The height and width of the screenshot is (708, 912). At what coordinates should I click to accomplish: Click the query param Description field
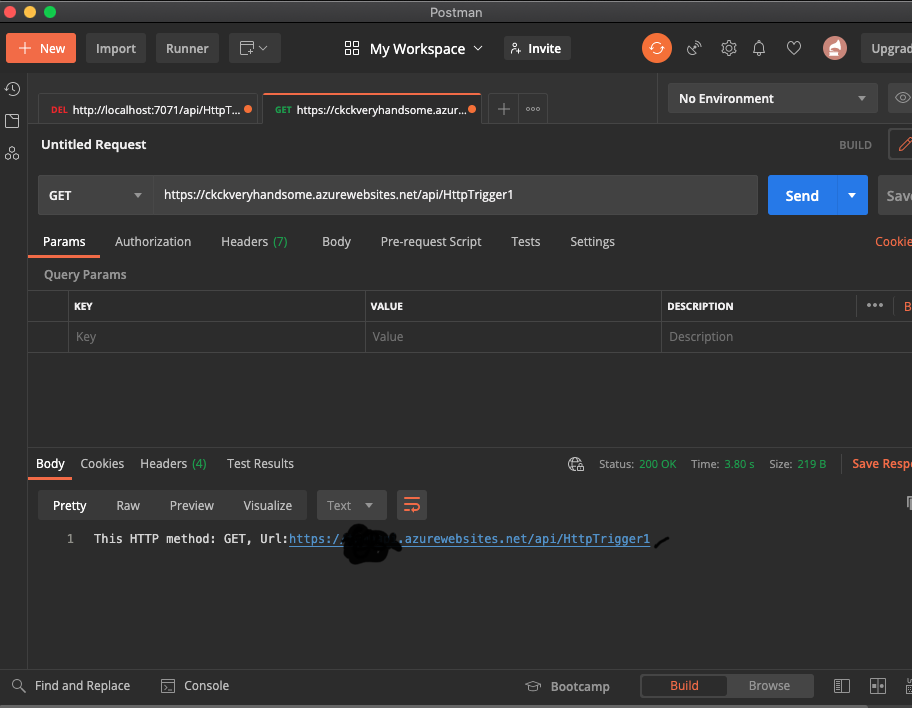point(785,337)
